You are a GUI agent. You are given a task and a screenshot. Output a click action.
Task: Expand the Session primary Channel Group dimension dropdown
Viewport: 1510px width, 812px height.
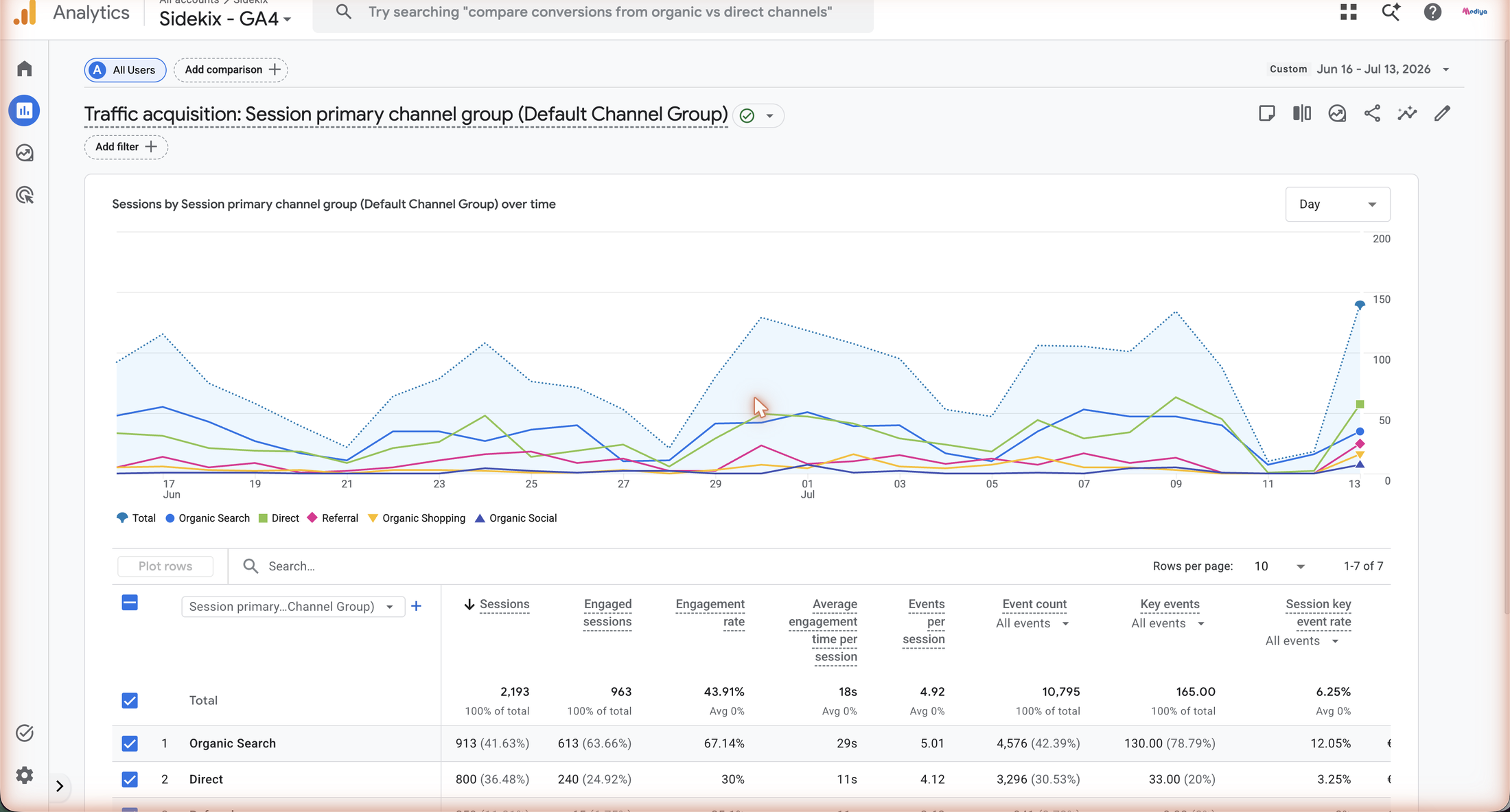(x=293, y=606)
